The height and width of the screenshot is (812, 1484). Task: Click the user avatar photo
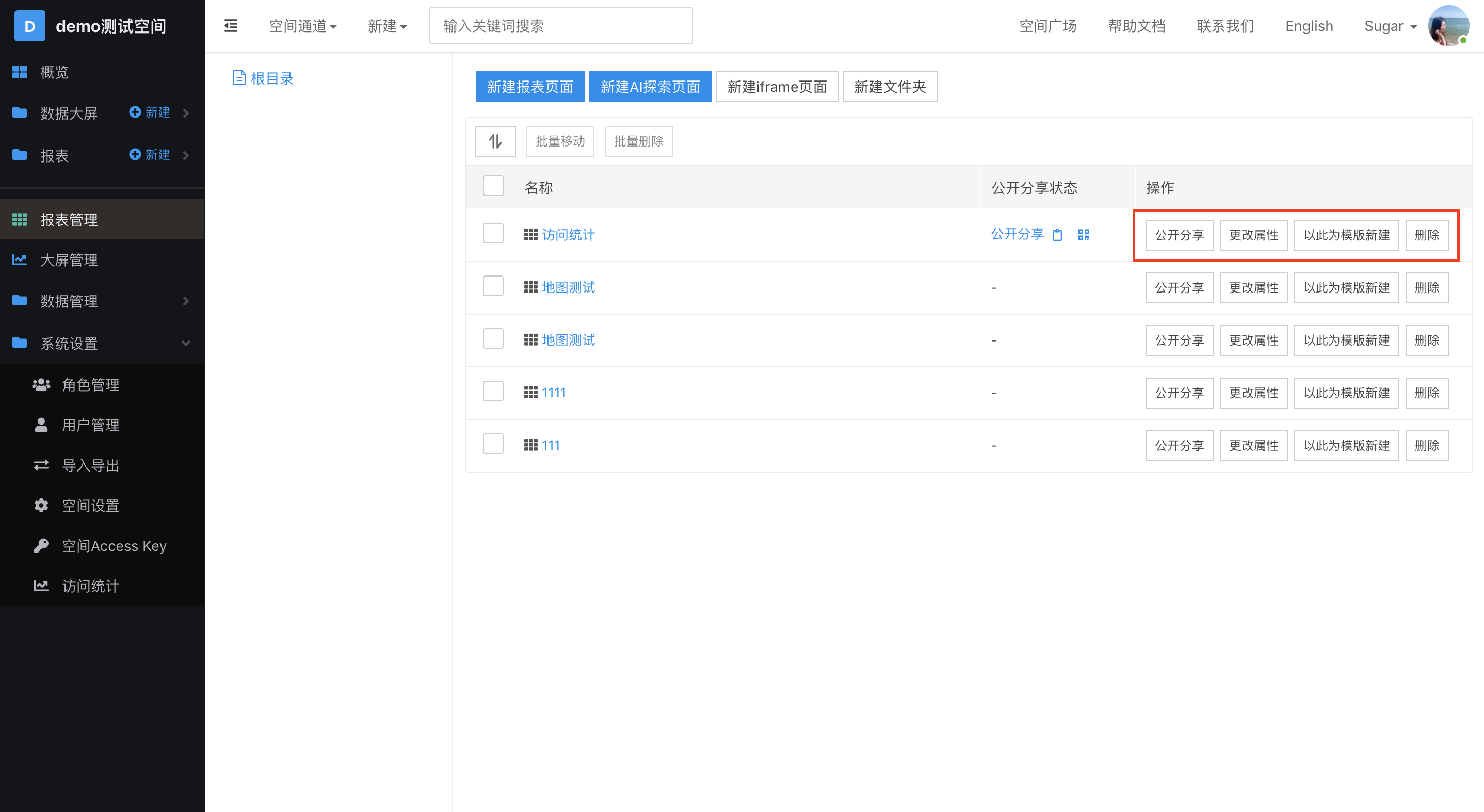pyautogui.click(x=1448, y=26)
